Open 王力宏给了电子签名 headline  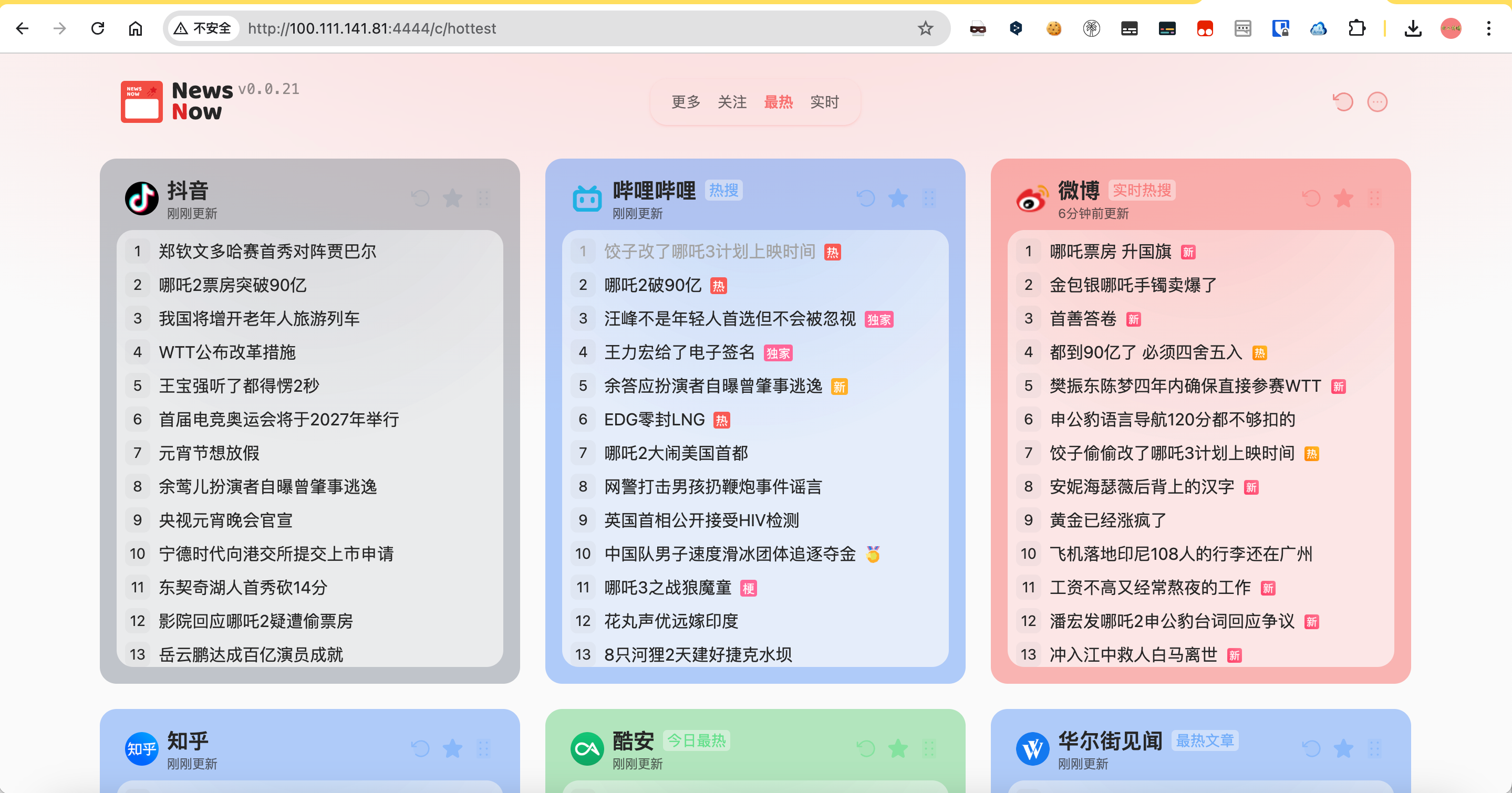pyautogui.click(x=680, y=352)
